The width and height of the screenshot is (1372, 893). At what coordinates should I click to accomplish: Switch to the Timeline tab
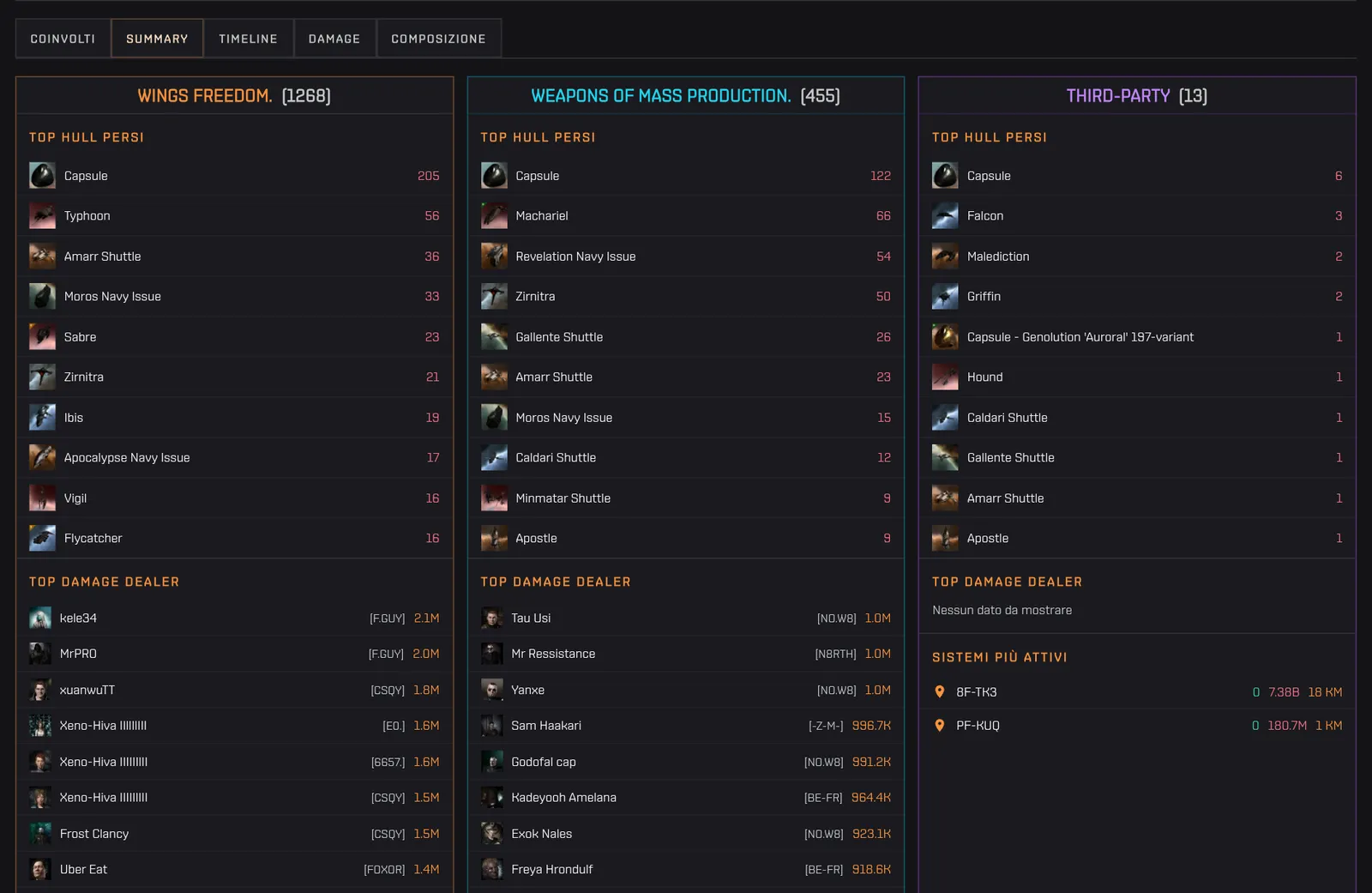(248, 39)
